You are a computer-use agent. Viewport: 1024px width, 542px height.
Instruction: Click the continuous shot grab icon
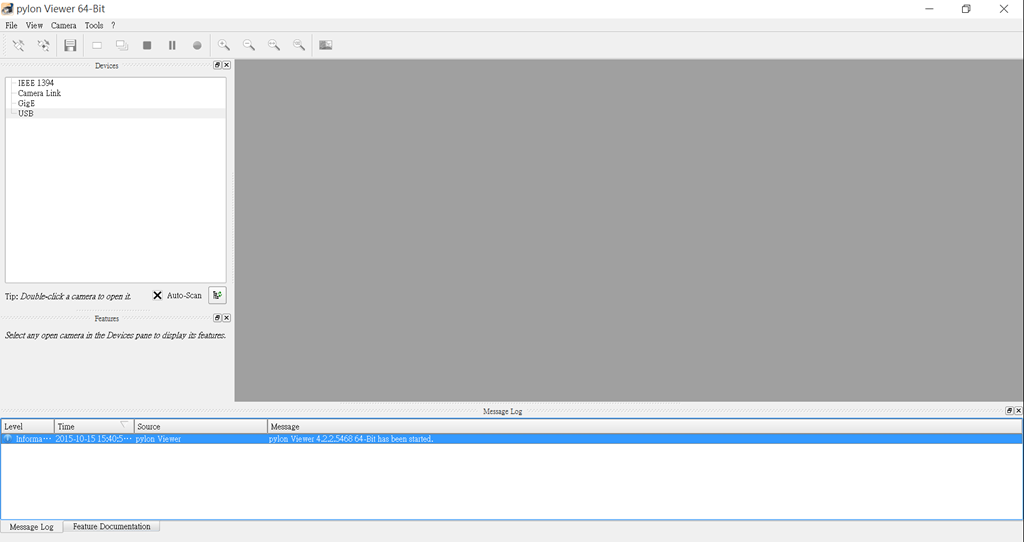121,45
